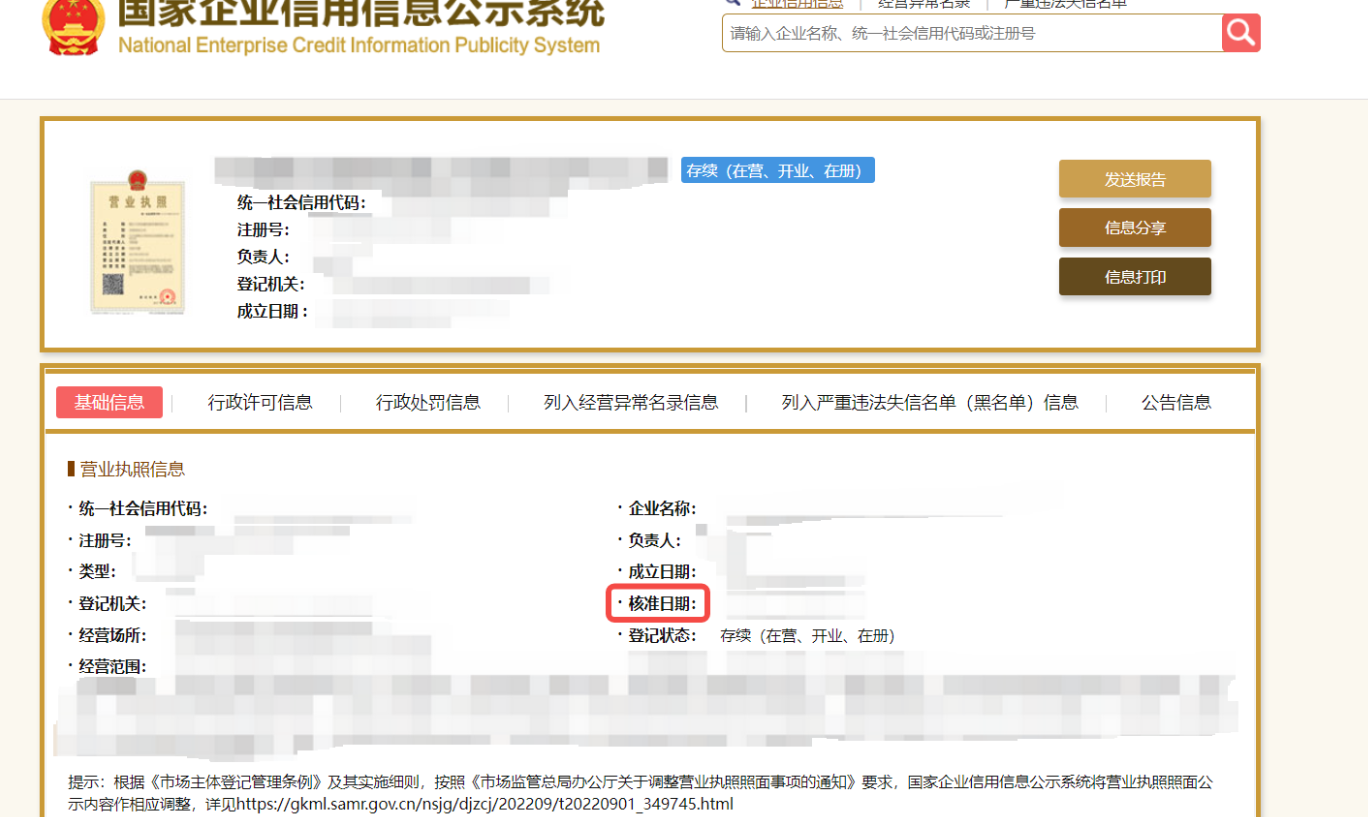This screenshot has width=1368, height=817.
Task: Click the 类型 label
Action: pos(98,572)
